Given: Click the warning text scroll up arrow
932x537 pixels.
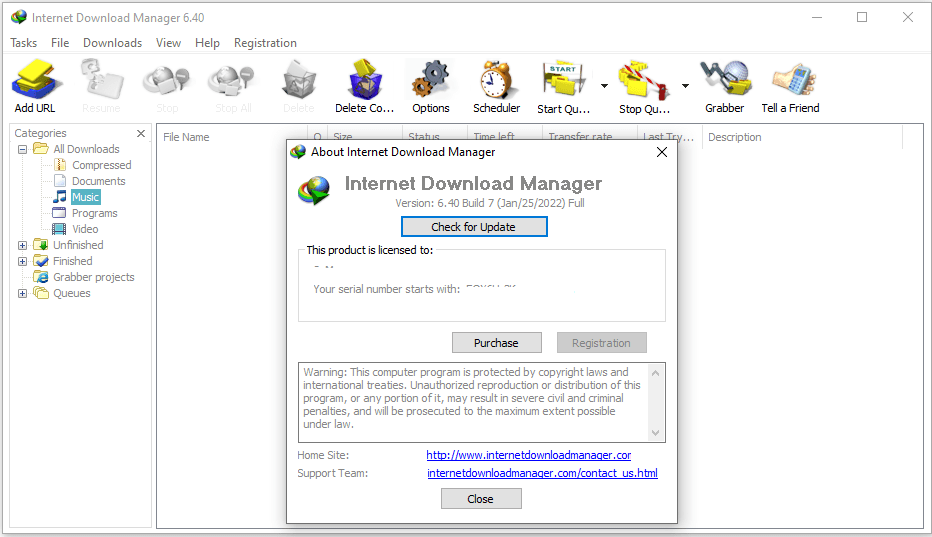Looking at the screenshot, I should 656,373.
